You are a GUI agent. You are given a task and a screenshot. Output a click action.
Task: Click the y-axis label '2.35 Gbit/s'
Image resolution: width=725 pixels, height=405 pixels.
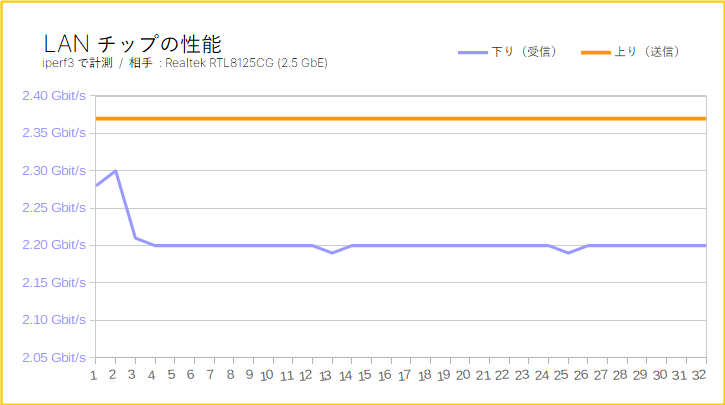54,133
